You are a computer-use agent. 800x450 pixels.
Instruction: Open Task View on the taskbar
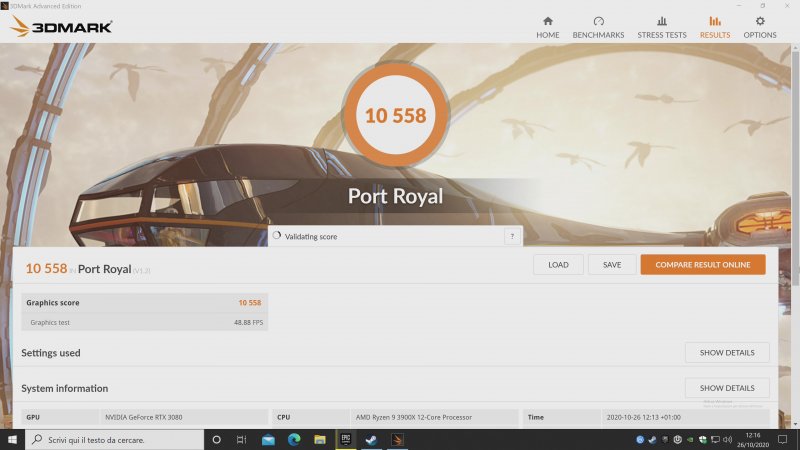[x=242, y=439]
